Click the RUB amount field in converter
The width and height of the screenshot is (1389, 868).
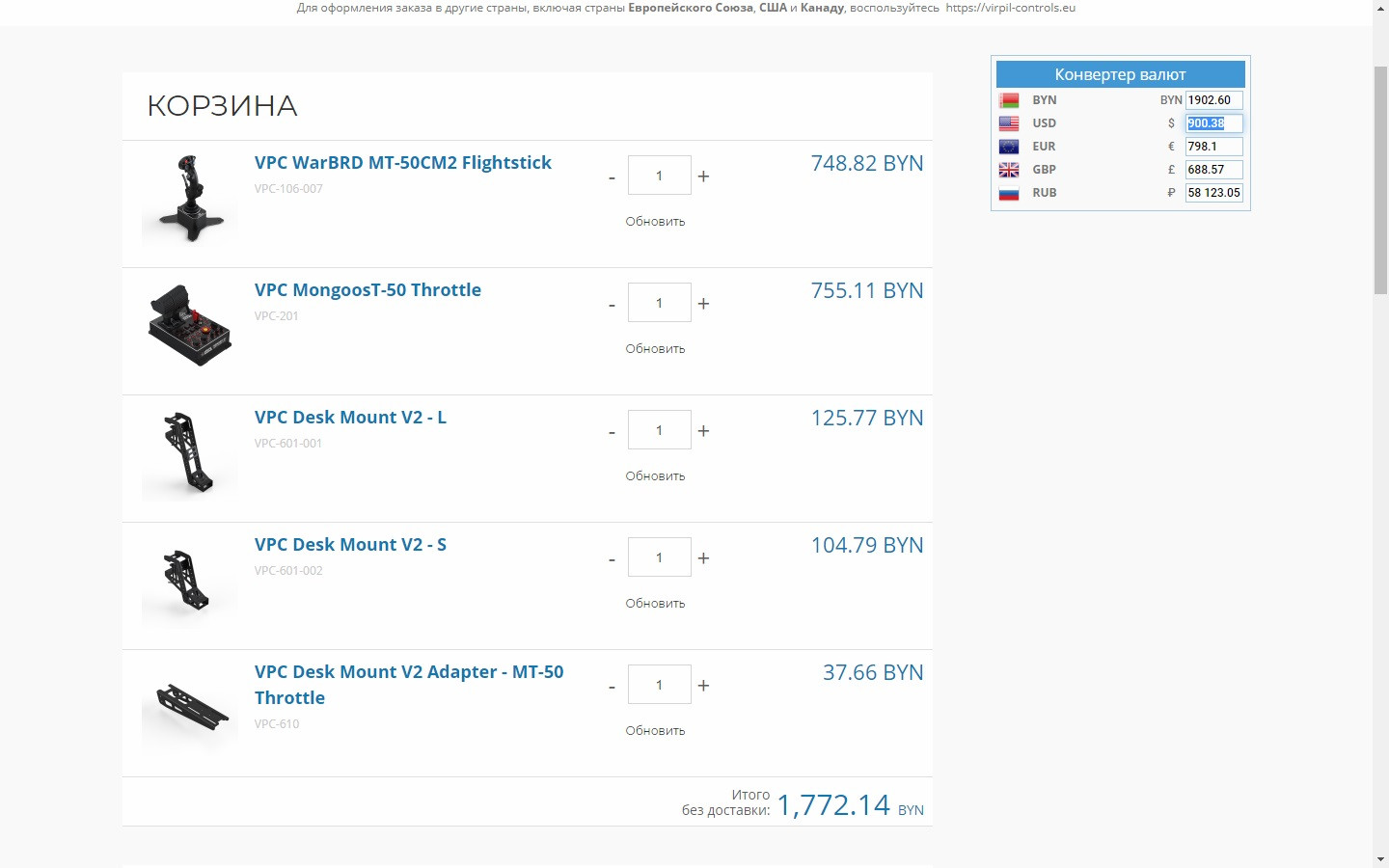coord(1214,193)
